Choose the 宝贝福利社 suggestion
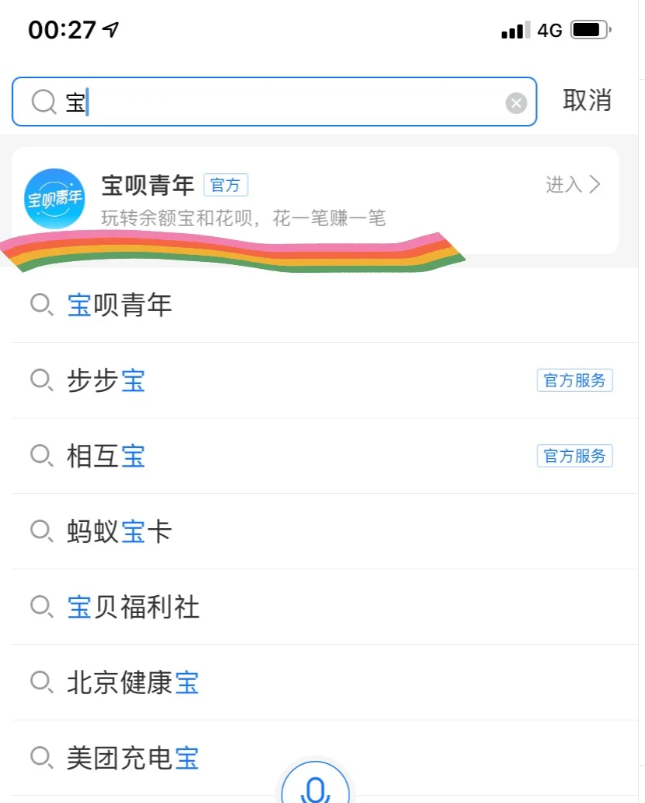This screenshot has width=645, height=803. 325,607
